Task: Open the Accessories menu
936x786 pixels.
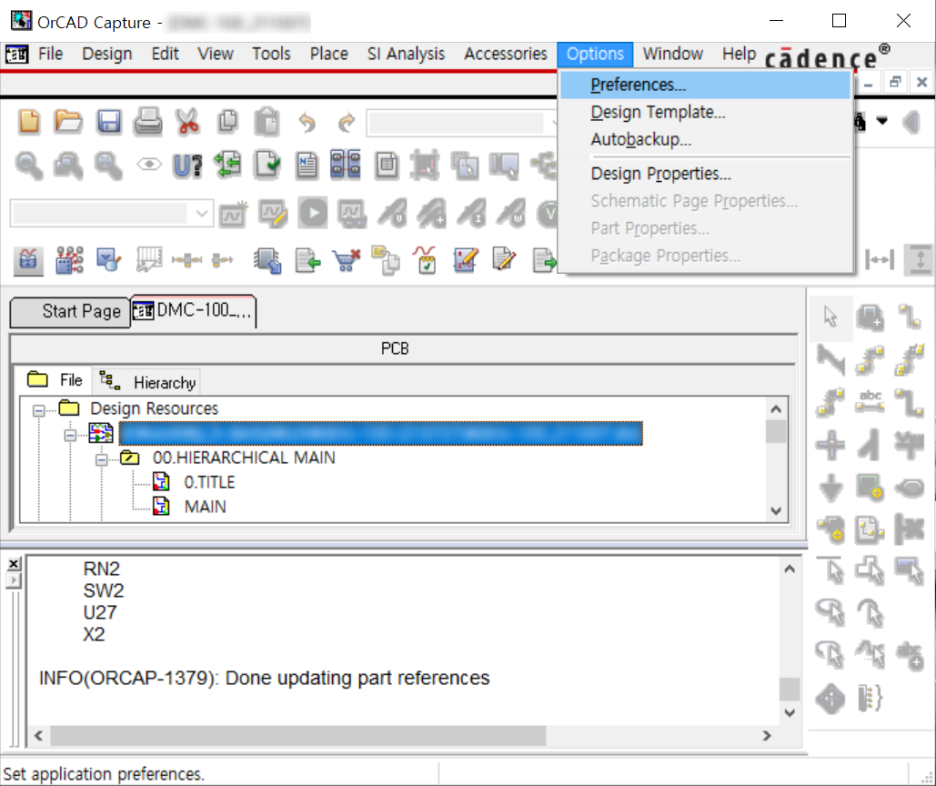Action: pyautogui.click(x=506, y=54)
